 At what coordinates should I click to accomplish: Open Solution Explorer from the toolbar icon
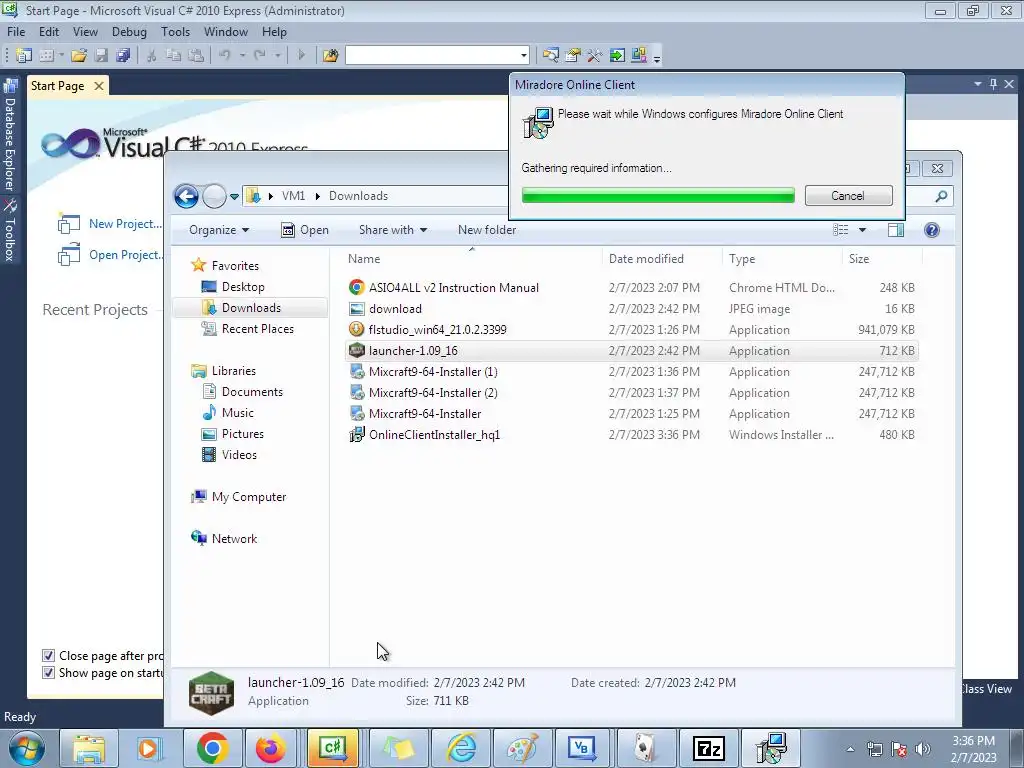551,56
